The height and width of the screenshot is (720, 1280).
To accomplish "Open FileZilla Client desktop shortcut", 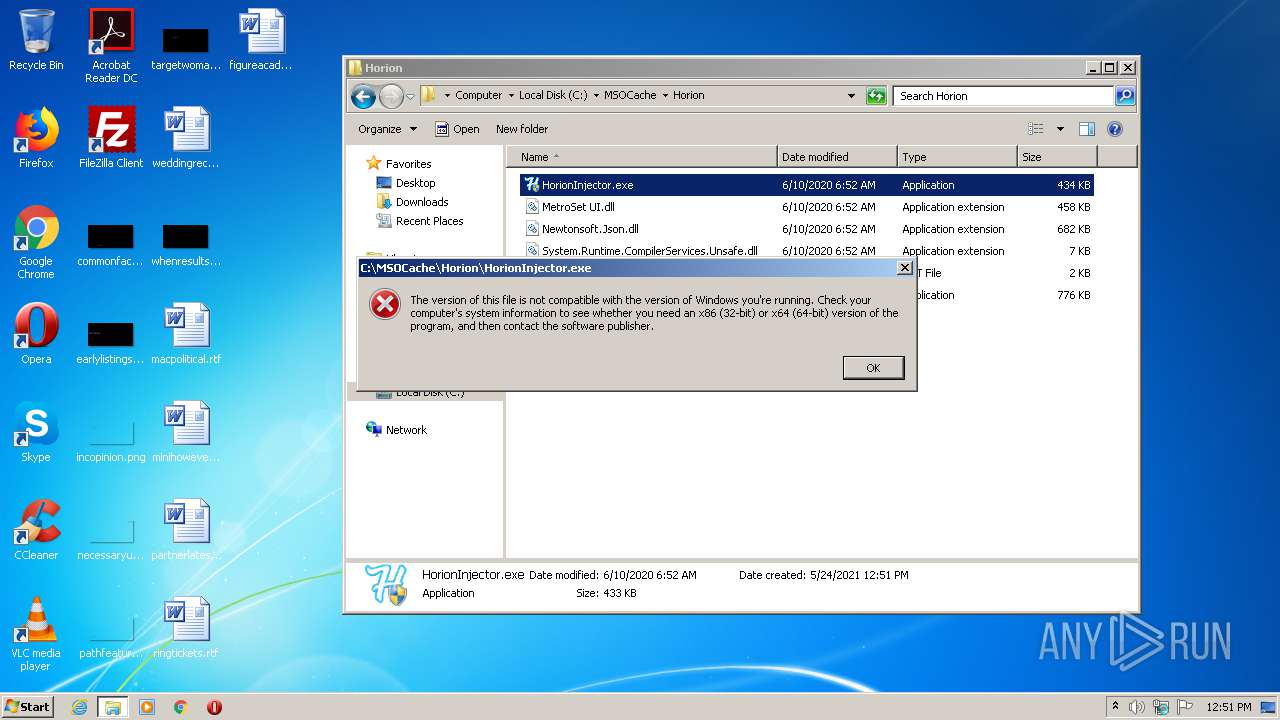I will pyautogui.click(x=111, y=138).
